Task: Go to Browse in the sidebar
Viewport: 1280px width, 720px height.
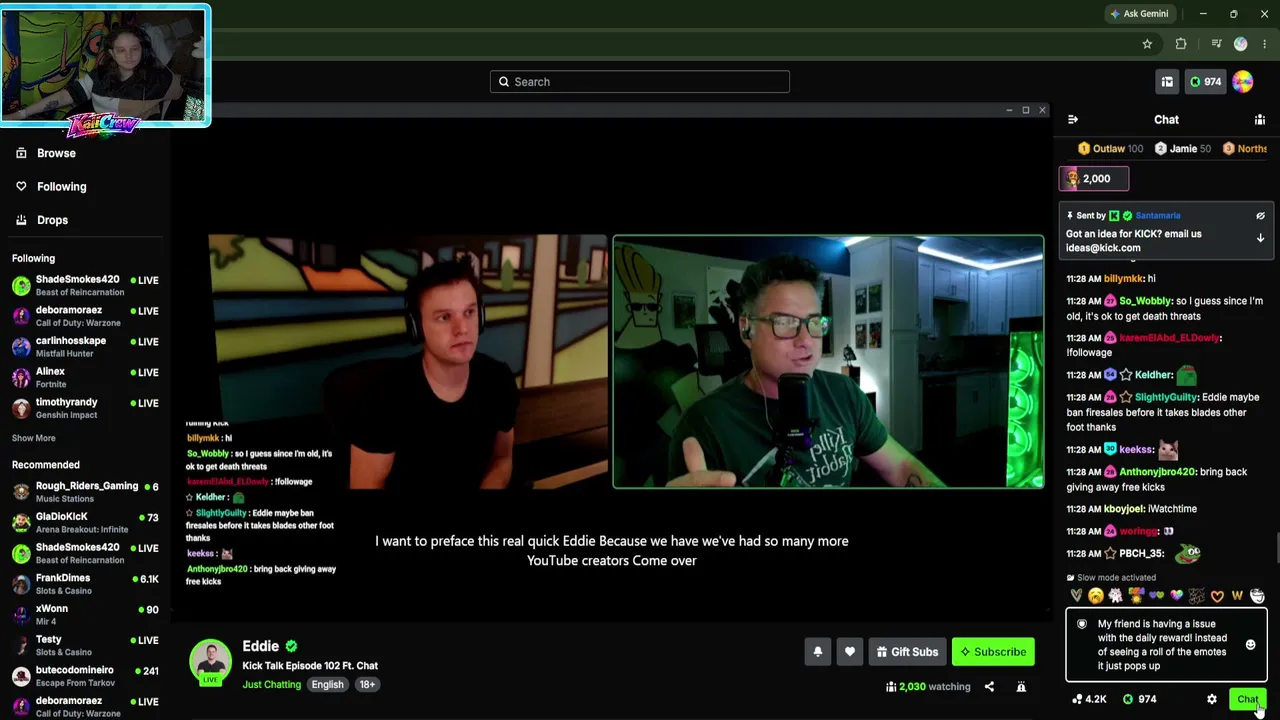Action: click(x=56, y=153)
